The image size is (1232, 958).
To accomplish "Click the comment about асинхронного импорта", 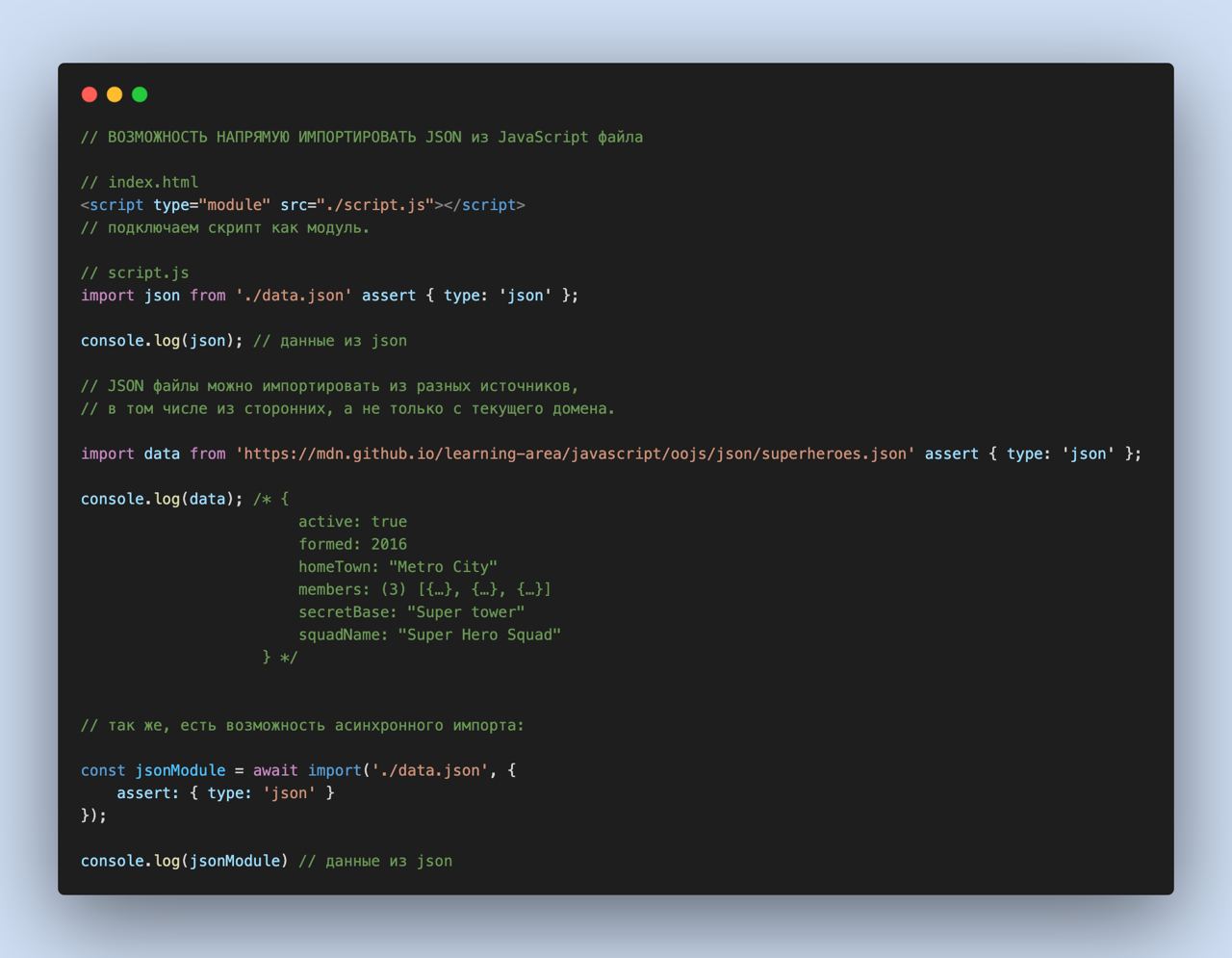I will [302, 725].
